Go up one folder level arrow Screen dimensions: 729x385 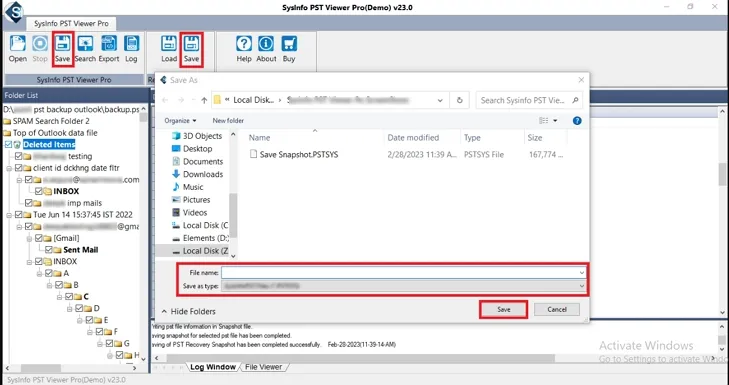click(x=204, y=100)
